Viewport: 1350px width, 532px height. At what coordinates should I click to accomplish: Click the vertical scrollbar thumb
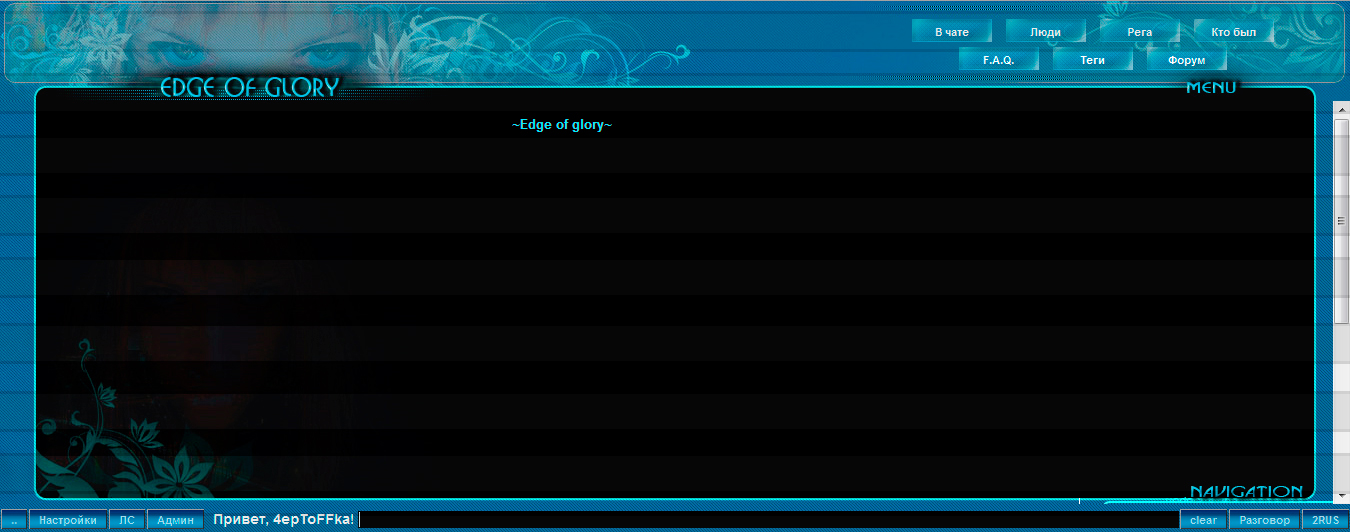tap(1342, 220)
